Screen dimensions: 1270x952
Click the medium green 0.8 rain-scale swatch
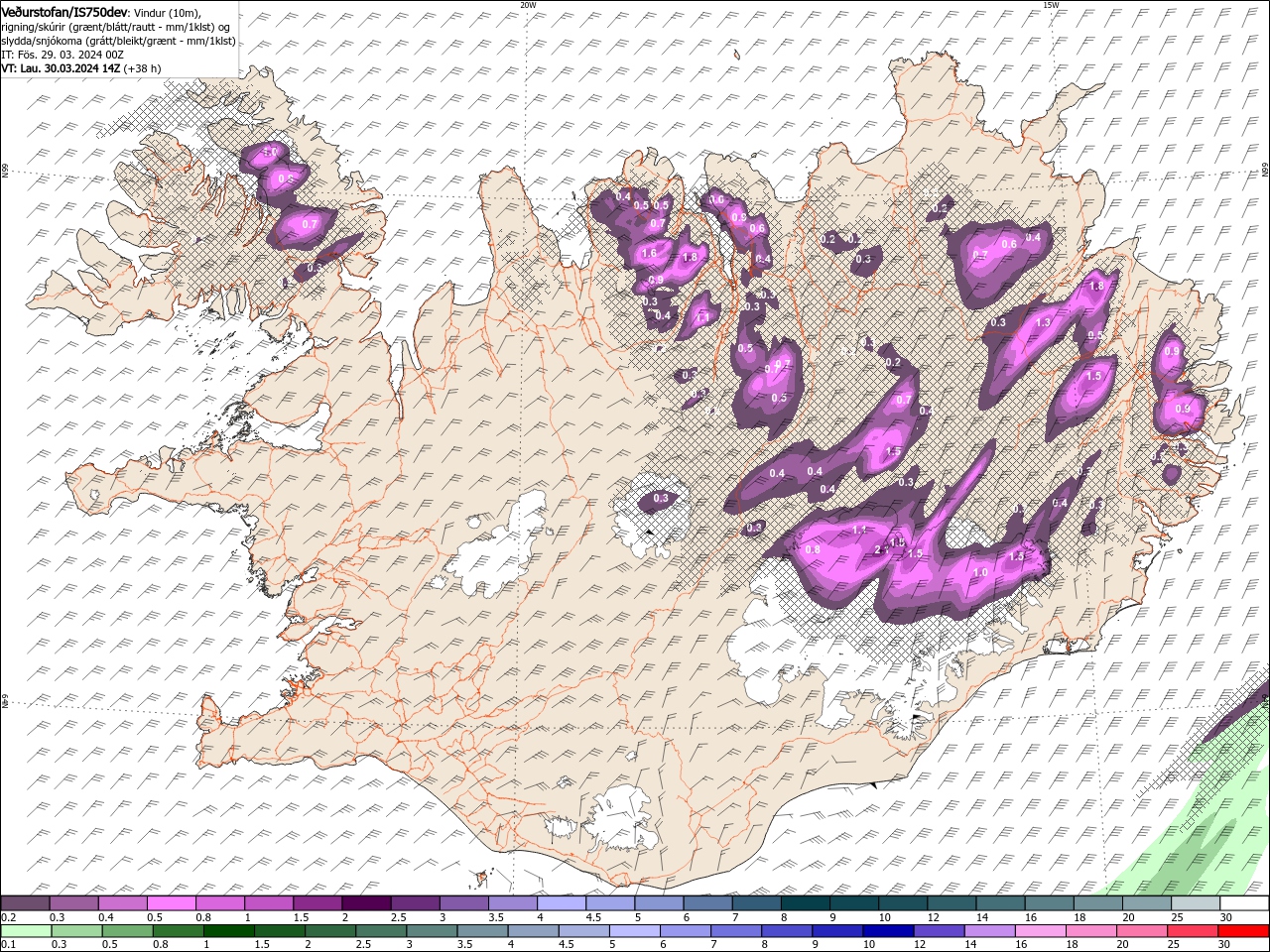179,930
